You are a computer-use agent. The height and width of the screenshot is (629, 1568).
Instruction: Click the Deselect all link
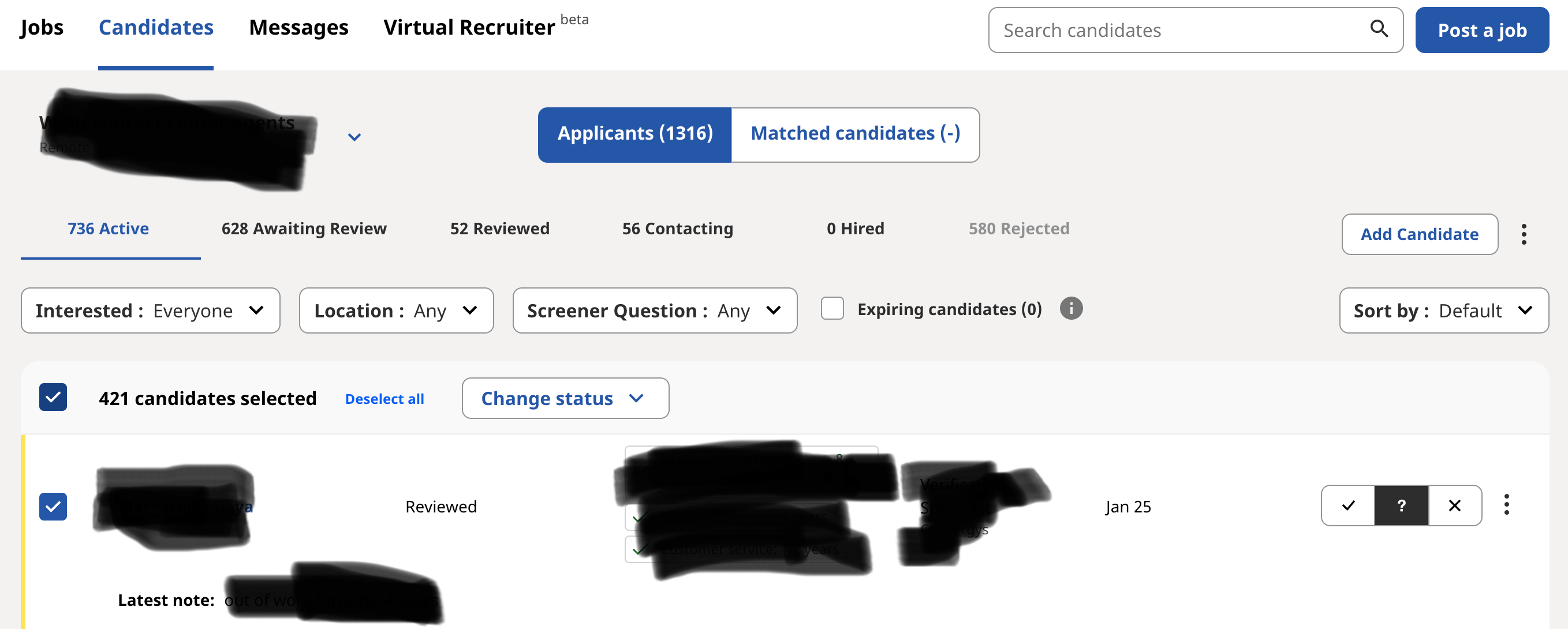pyautogui.click(x=384, y=399)
